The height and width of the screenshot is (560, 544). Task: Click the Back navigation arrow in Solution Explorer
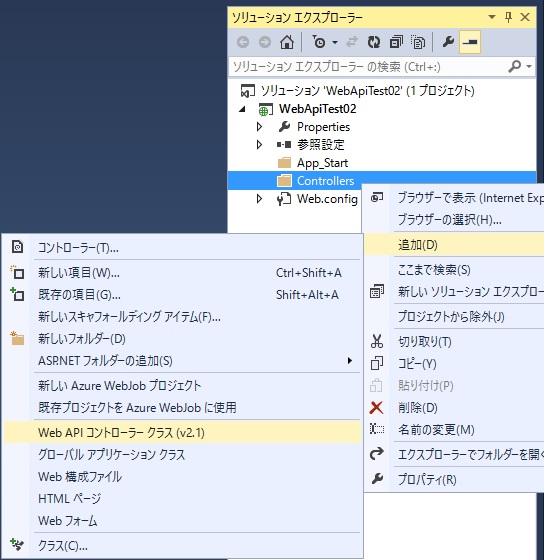[x=243, y=42]
